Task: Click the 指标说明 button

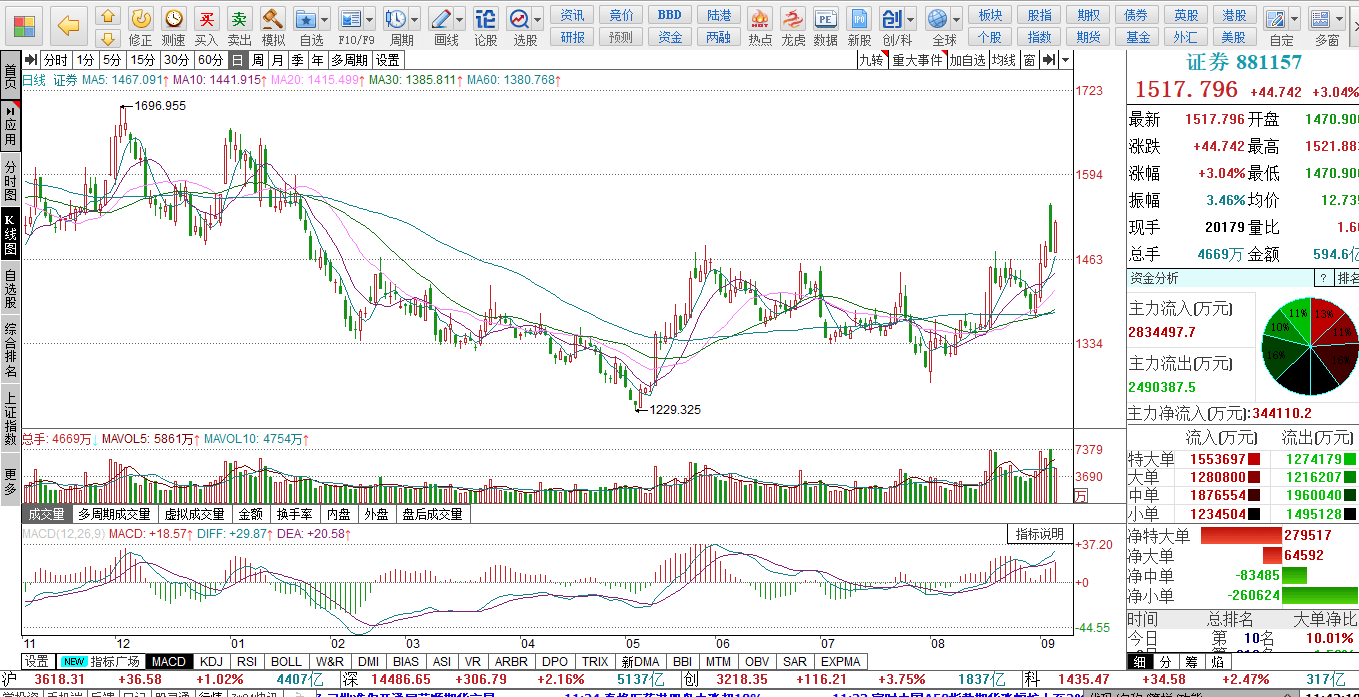Action: point(1040,534)
